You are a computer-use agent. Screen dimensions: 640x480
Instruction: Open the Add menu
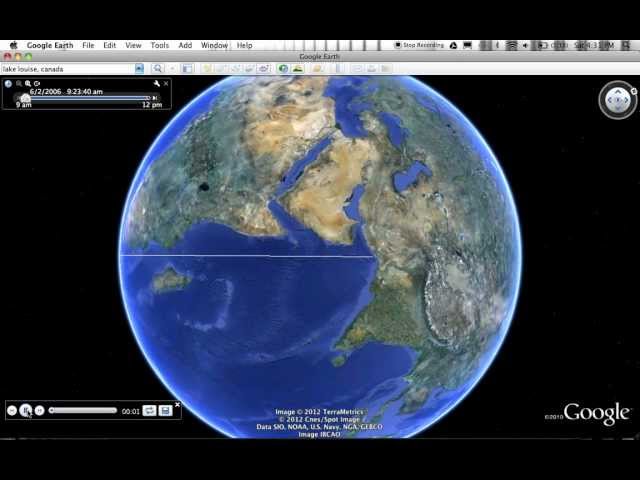click(185, 45)
